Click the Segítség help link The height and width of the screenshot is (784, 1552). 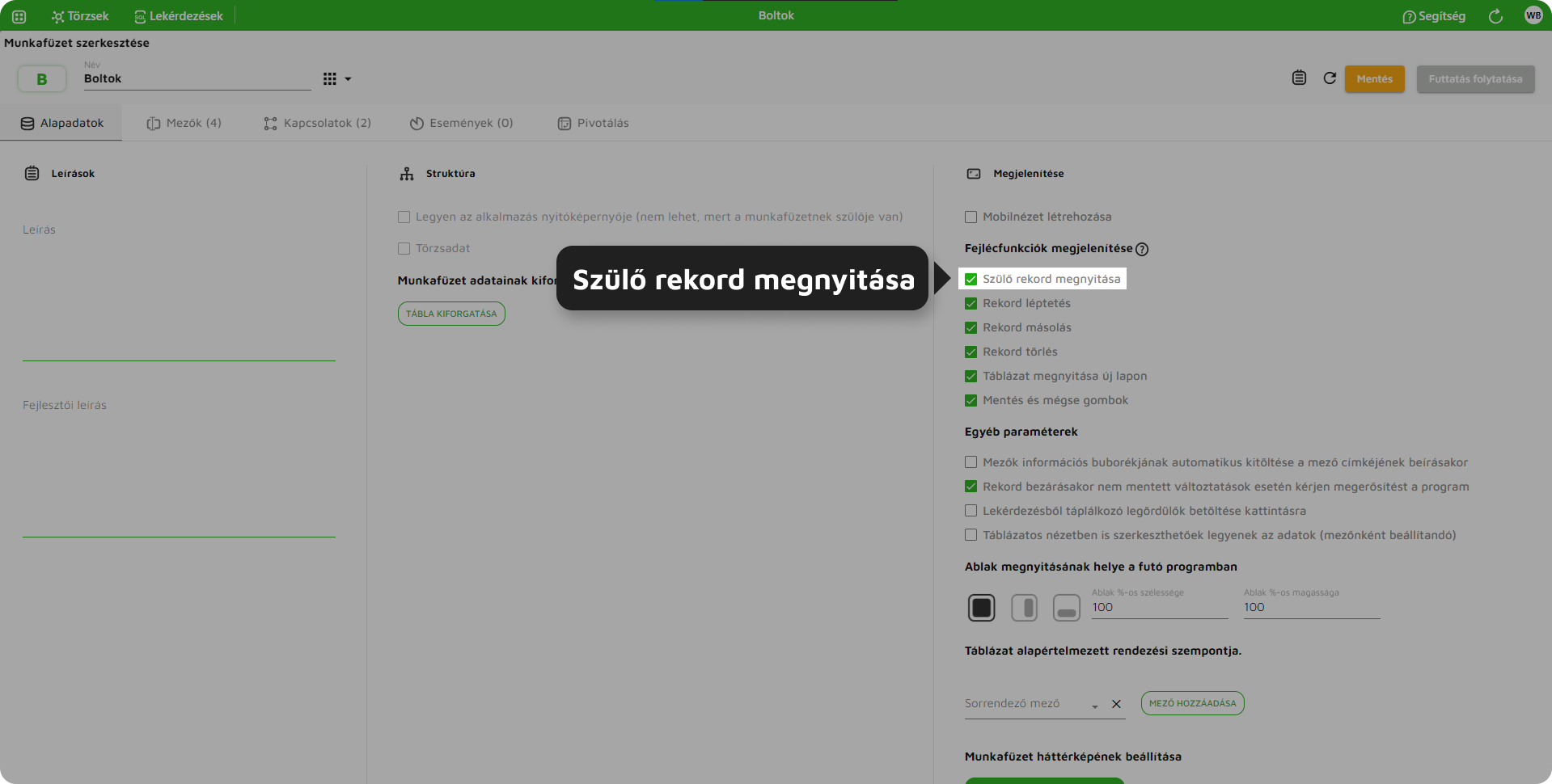pyautogui.click(x=1434, y=16)
